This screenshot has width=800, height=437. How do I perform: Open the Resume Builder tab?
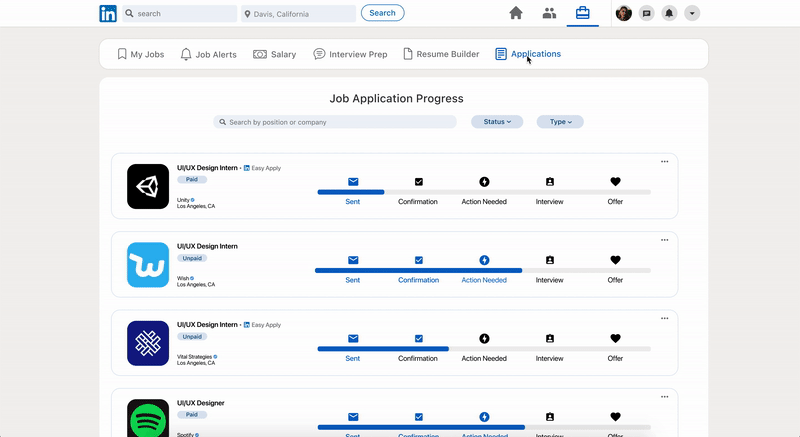[441, 54]
